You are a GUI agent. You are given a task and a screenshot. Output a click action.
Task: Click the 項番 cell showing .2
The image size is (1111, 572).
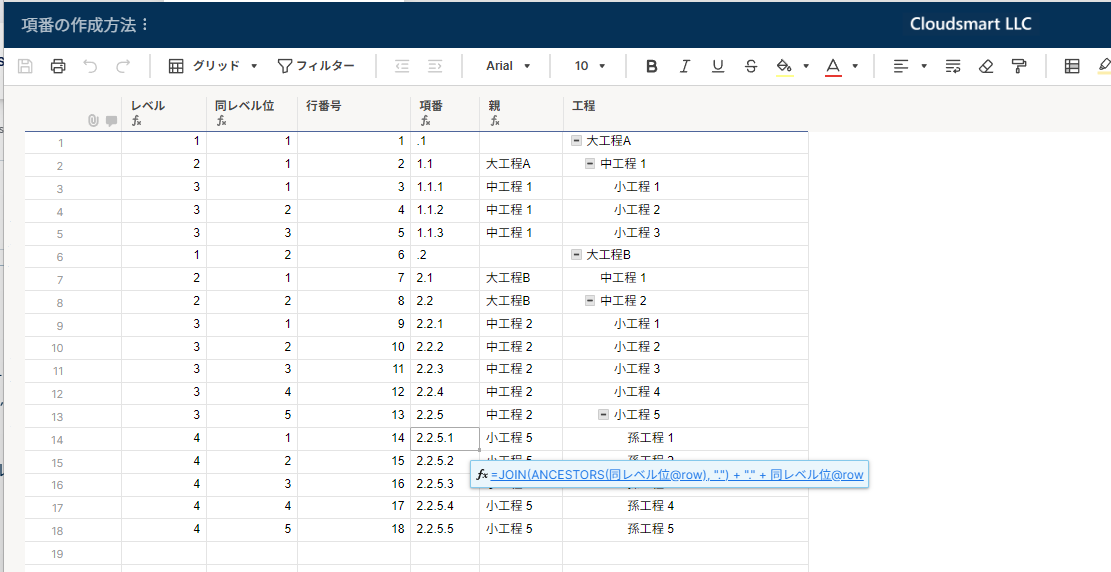tap(445, 255)
